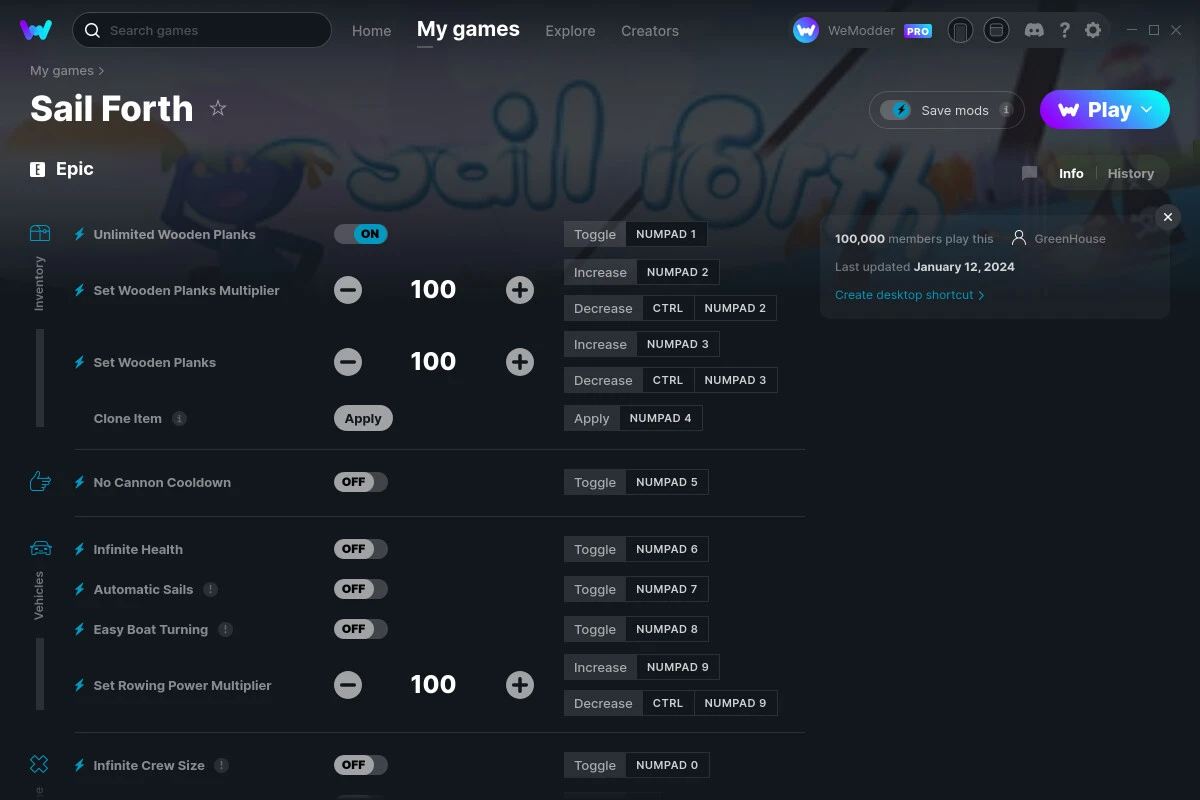Viewport: 1200px width, 800px height.
Task: Open GreenHouse creator profile
Action: pyautogui.click(x=1070, y=239)
